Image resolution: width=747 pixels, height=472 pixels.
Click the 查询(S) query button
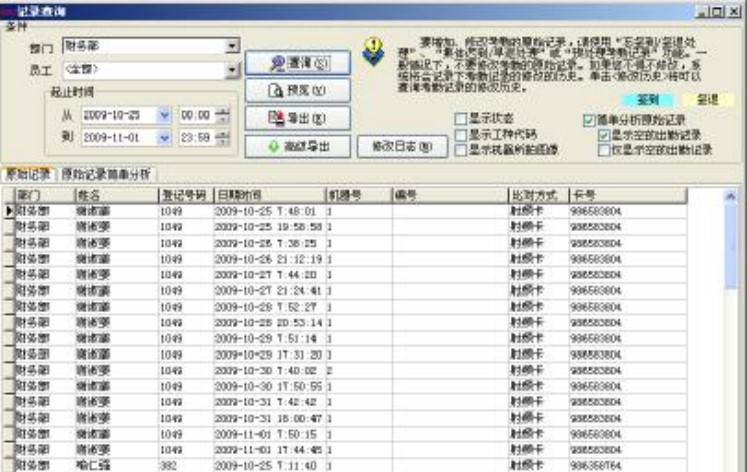[298, 63]
